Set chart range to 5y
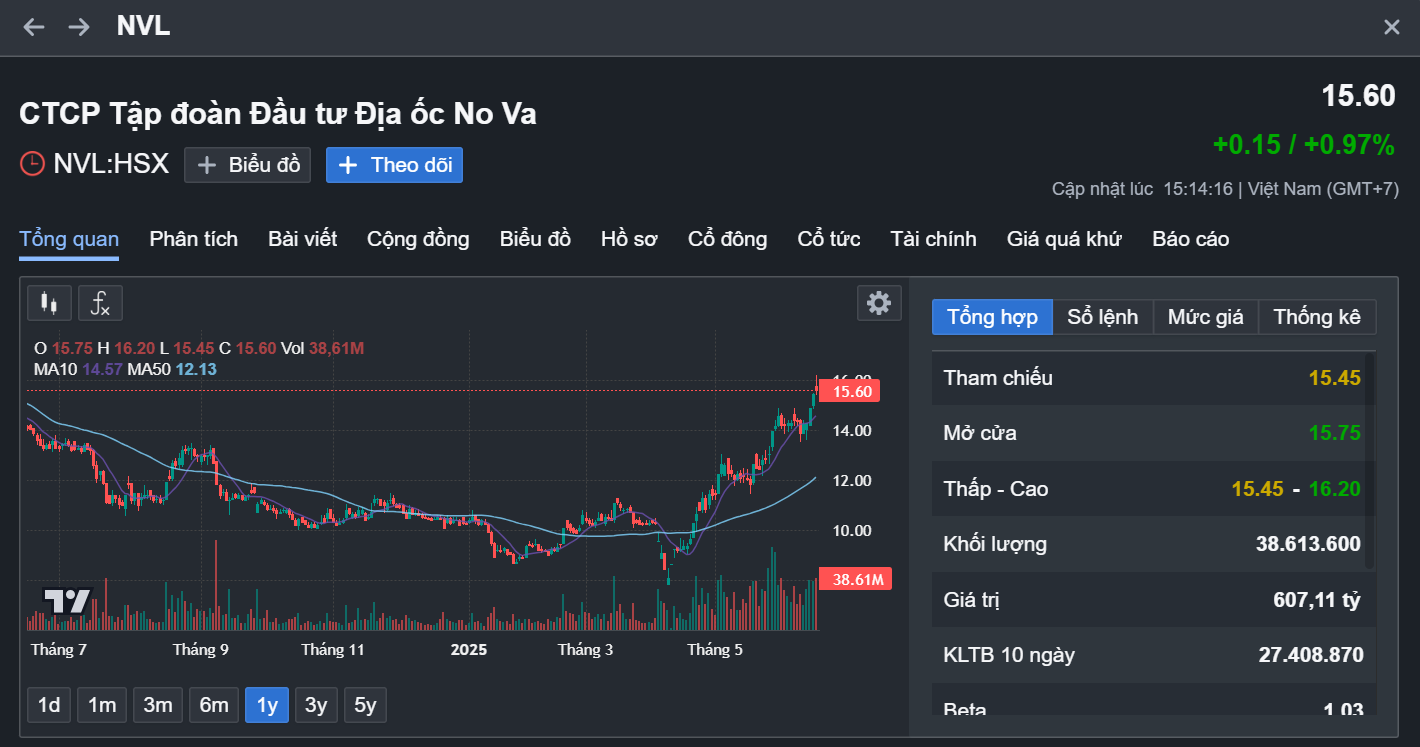1420x747 pixels. point(365,705)
